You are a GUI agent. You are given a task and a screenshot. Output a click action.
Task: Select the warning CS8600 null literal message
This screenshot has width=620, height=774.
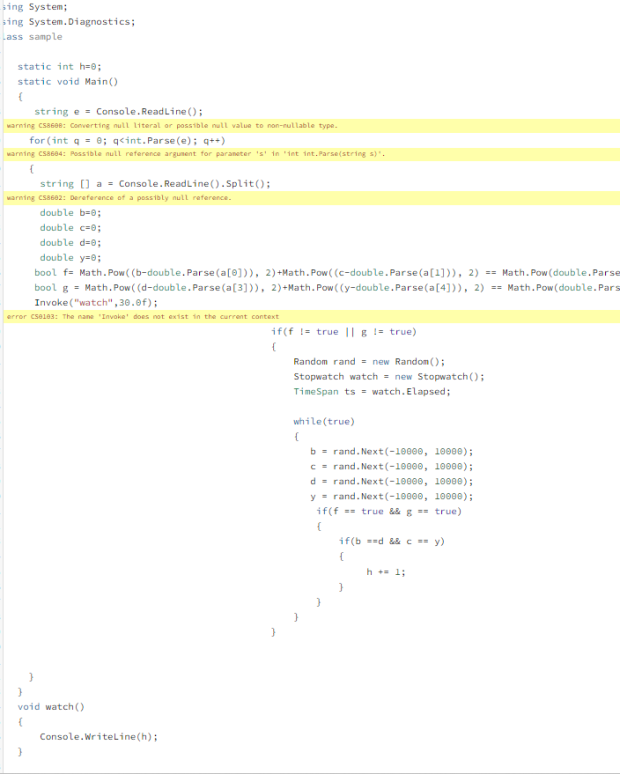point(172,126)
